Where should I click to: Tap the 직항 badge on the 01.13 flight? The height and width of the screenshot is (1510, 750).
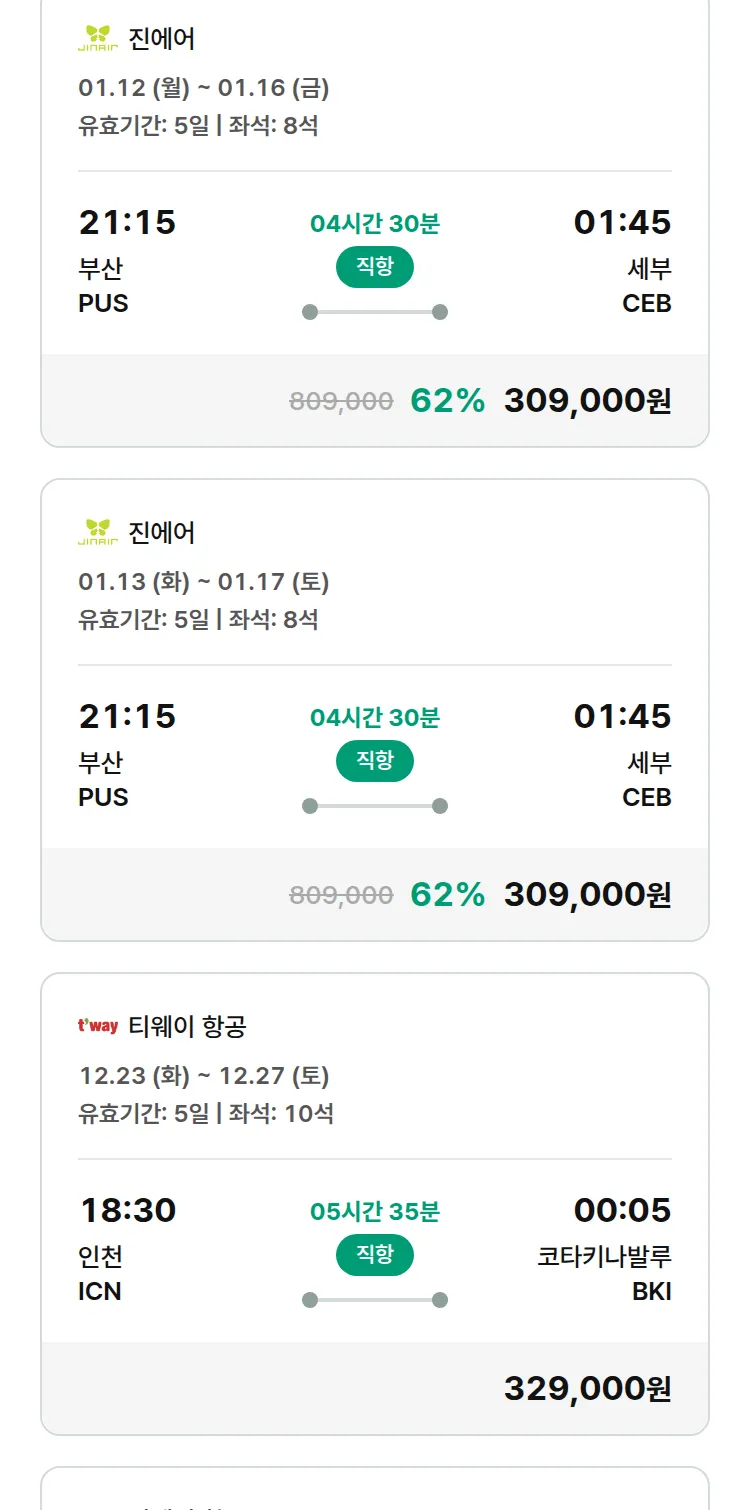point(374,761)
